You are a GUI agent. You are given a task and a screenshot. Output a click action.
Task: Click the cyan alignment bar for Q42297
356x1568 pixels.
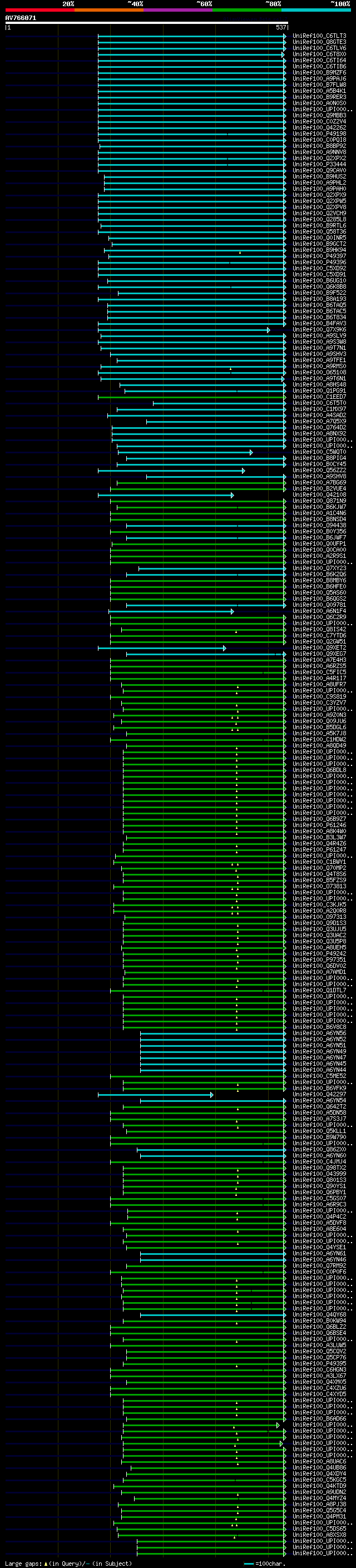point(156,1095)
